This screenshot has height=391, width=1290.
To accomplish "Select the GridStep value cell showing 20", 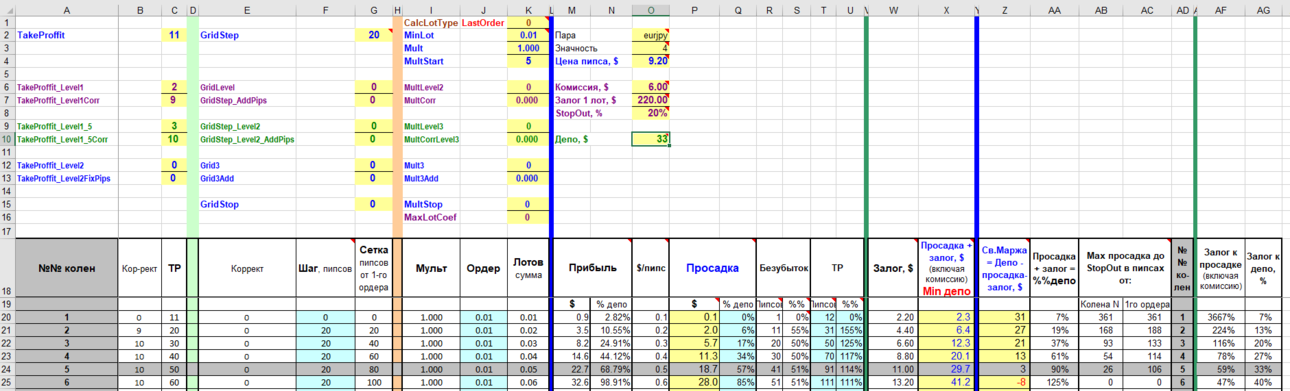I will tap(373, 35).
